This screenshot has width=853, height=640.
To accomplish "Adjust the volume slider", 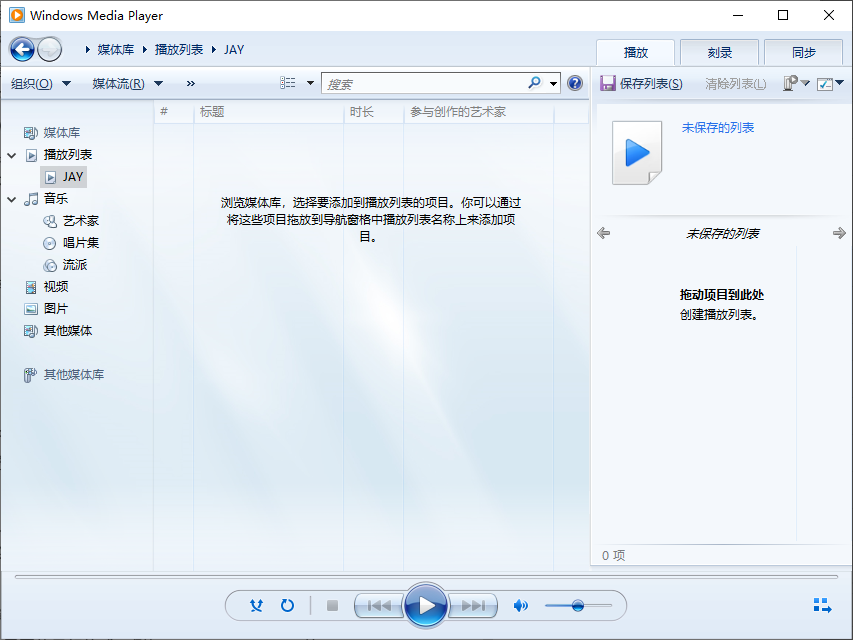I will pos(578,605).
